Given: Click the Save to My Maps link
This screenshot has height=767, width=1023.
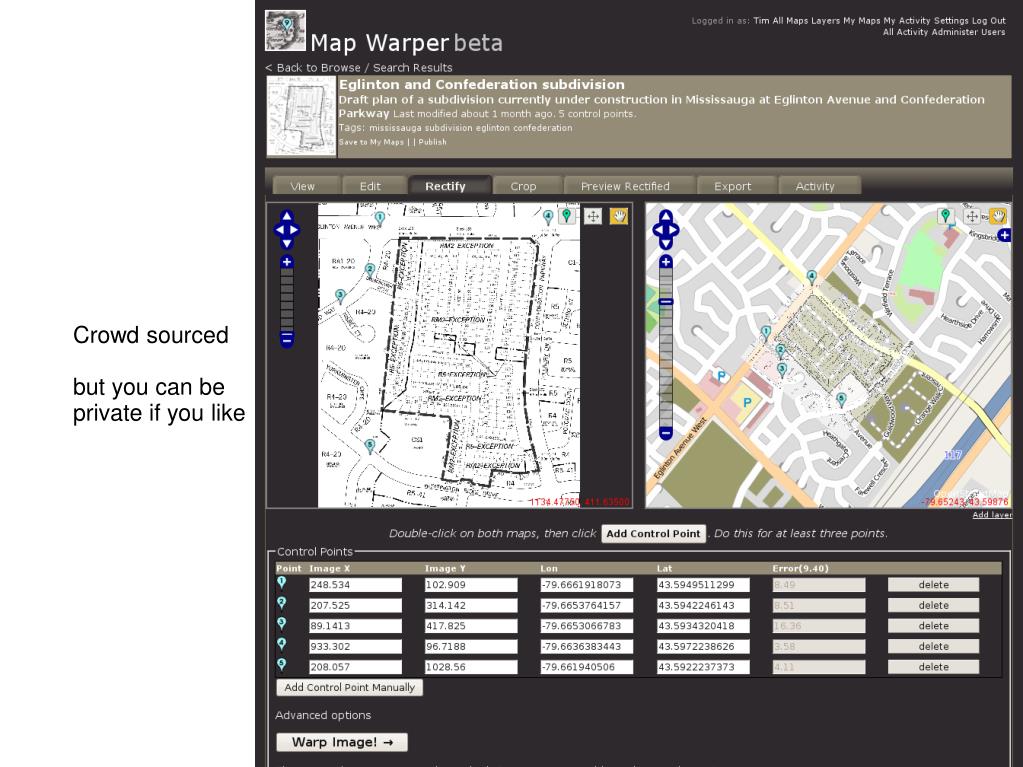Looking at the screenshot, I should tap(371, 142).
